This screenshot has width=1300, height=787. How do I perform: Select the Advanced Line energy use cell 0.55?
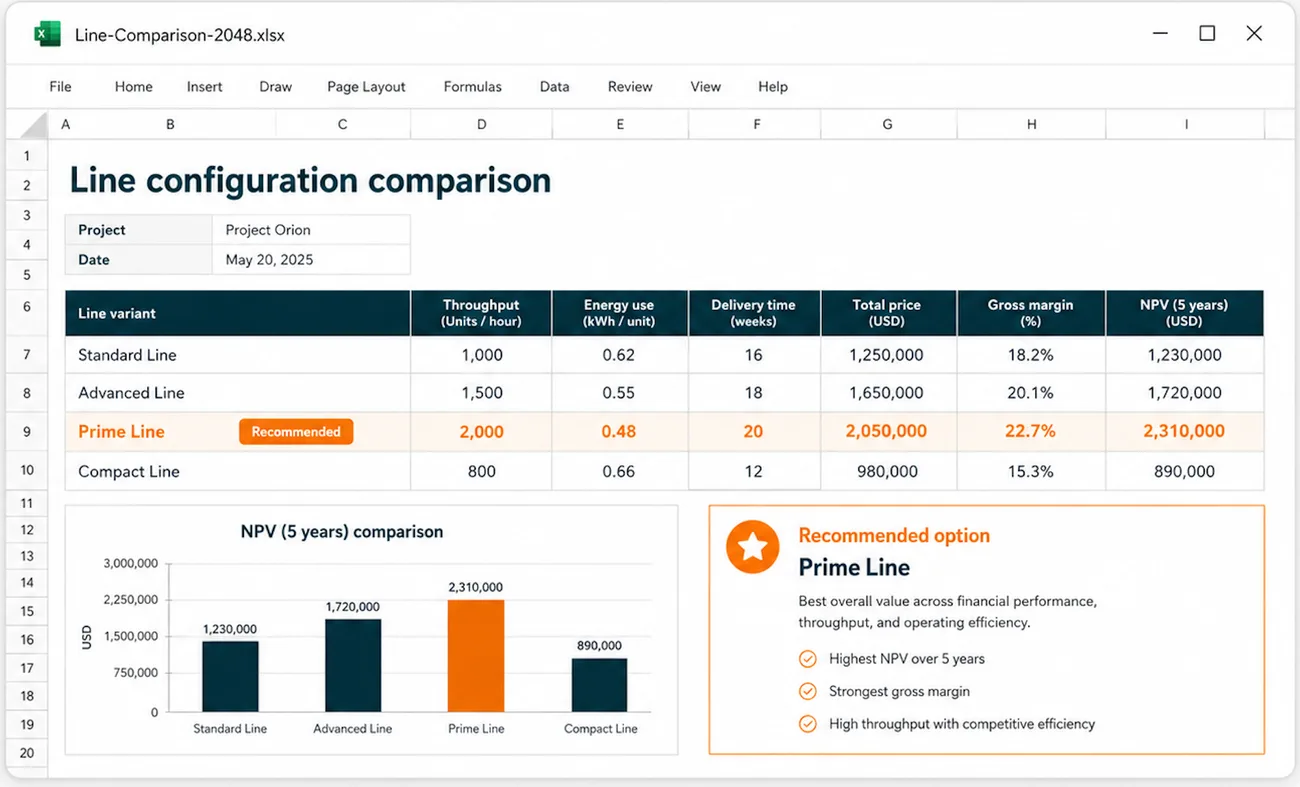click(x=620, y=393)
